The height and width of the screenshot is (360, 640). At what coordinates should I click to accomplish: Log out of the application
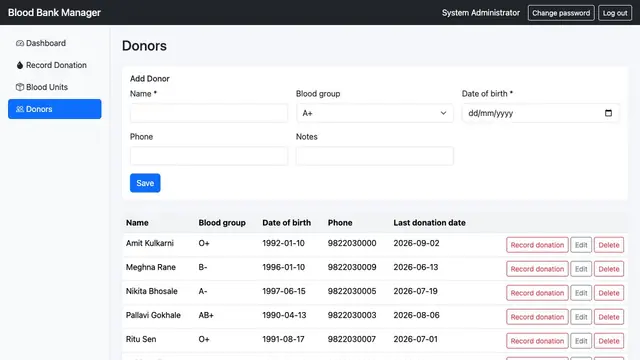point(615,13)
